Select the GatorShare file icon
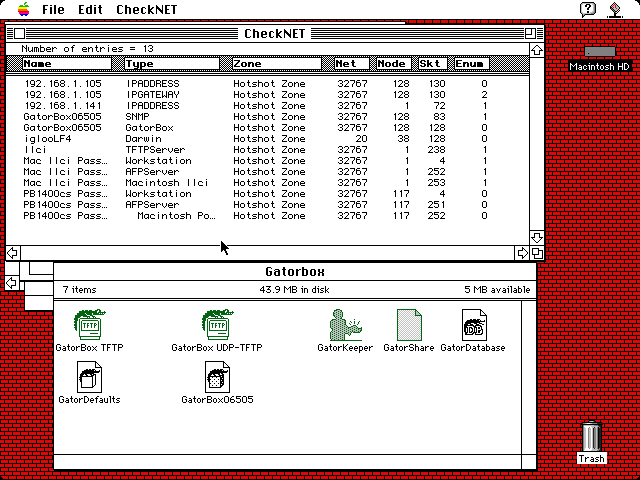Viewport: 640px width, 480px height. pos(409,325)
